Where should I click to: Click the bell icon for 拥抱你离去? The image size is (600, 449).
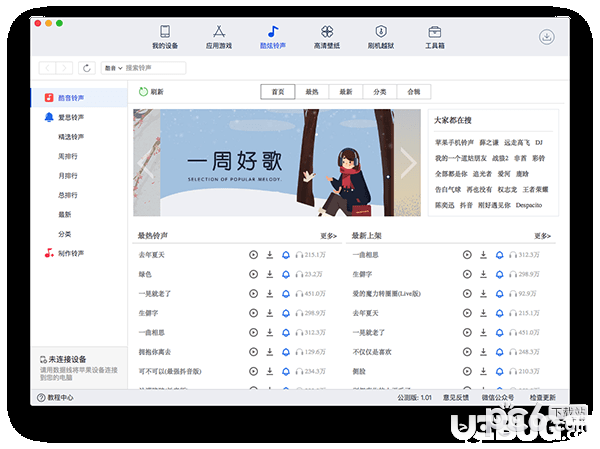pos(286,352)
